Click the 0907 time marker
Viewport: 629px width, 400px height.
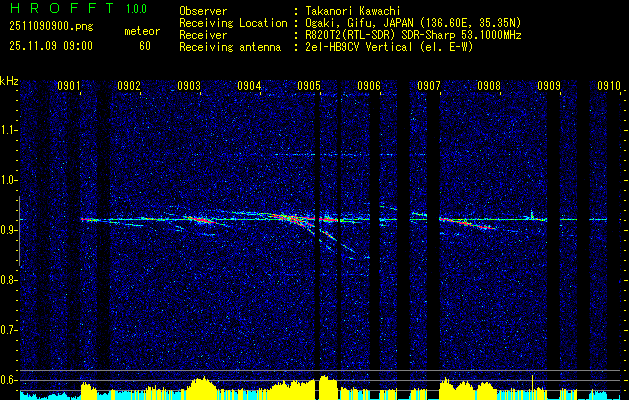(x=428, y=85)
